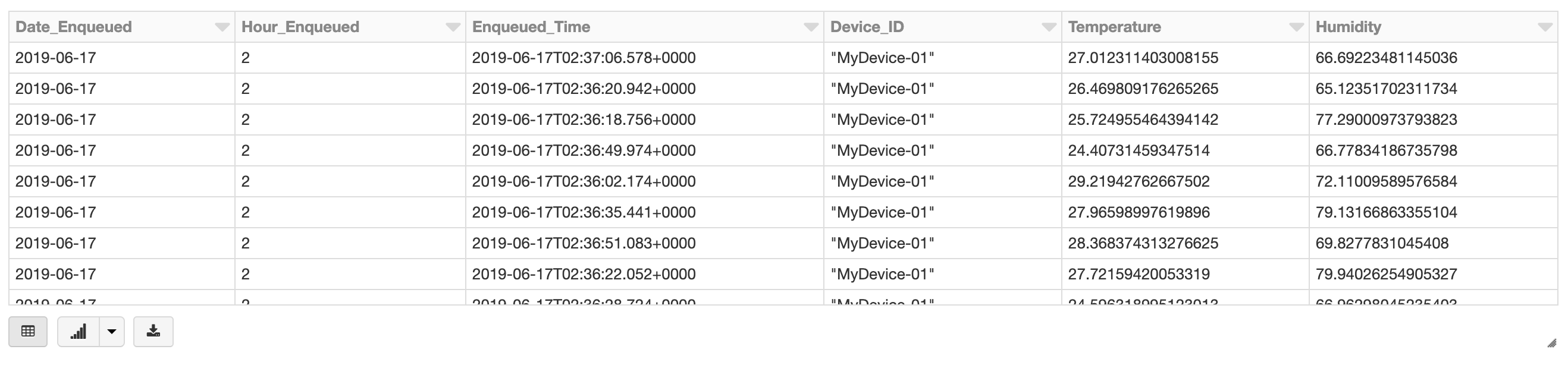Click the temperature value 28.368374313276625

pos(1143,243)
